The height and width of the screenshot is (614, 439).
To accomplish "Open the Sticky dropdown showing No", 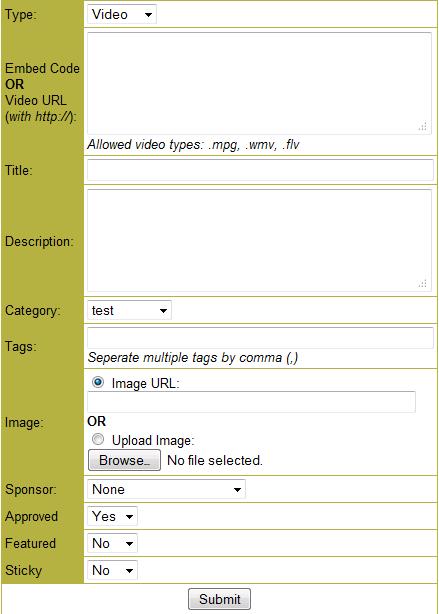I will click(112, 570).
